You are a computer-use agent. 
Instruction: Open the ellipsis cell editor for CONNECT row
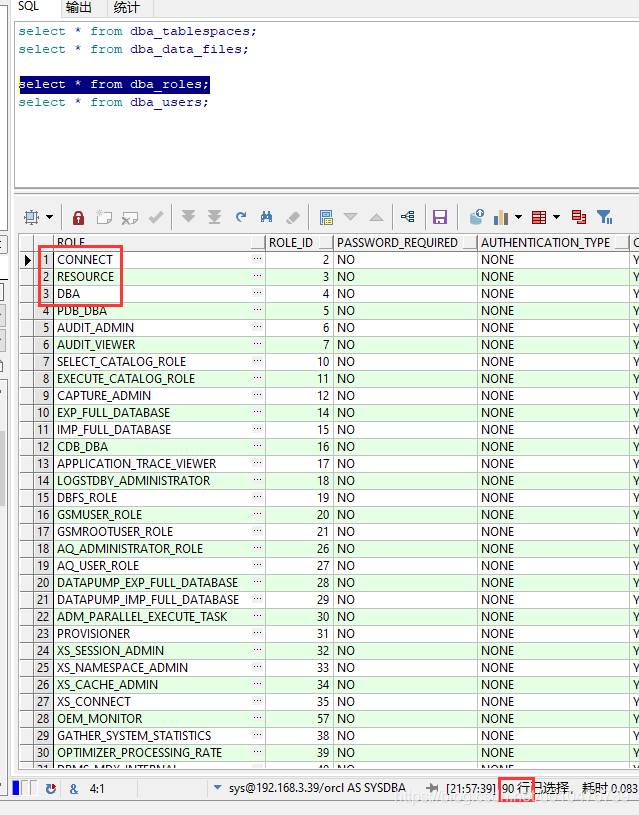pos(257,259)
